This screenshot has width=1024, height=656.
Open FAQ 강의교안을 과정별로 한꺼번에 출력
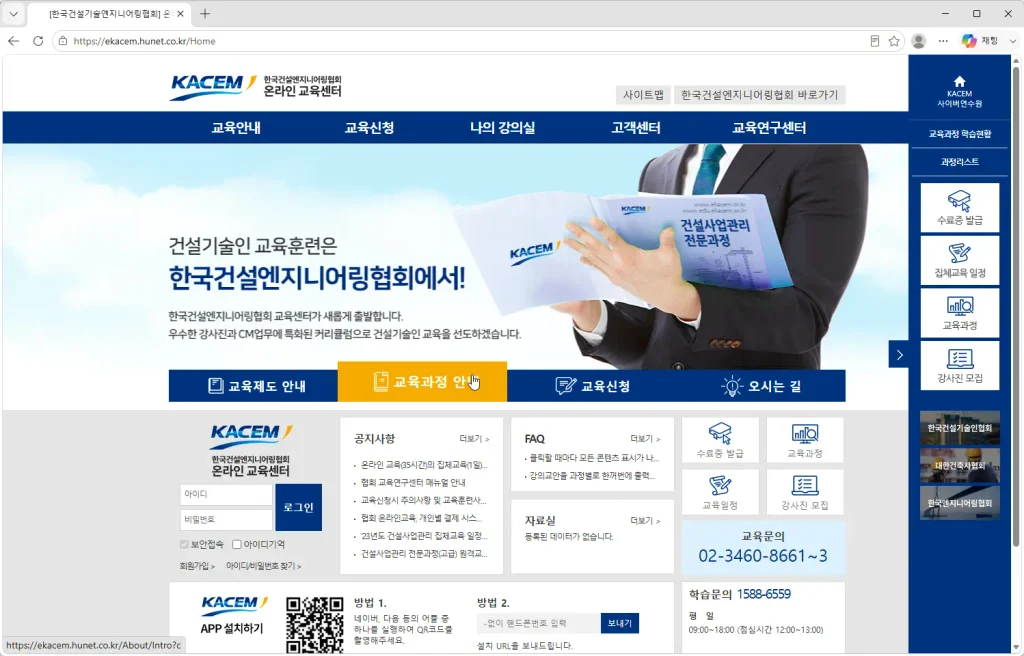pos(592,476)
